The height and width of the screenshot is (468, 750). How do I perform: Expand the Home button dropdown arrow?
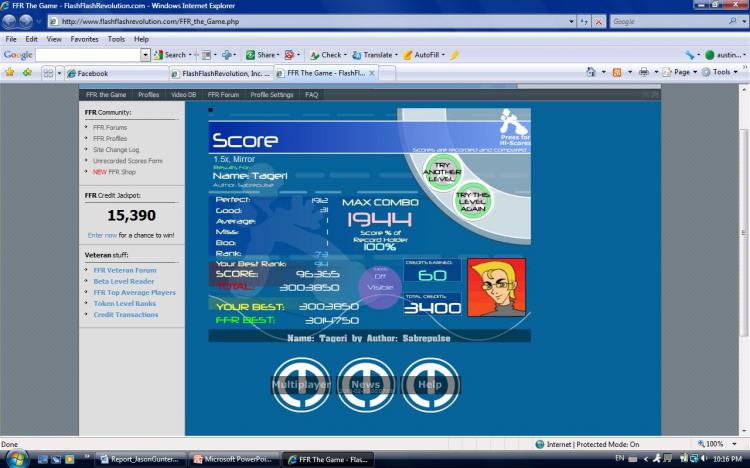click(603, 72)
